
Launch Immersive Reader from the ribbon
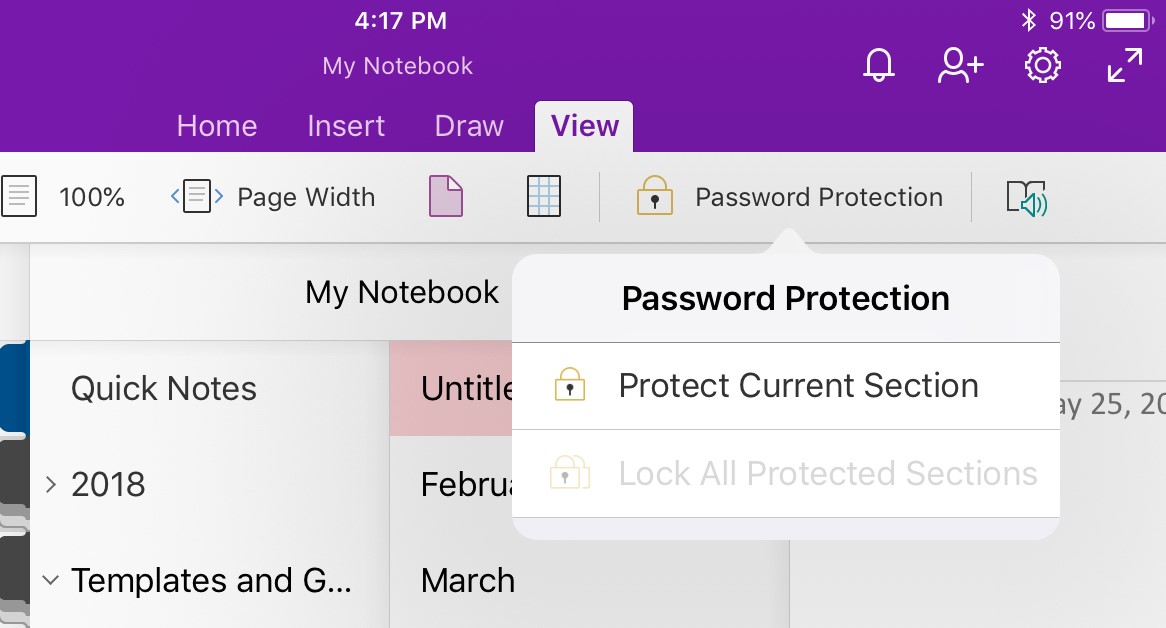(x=1026, y=196)
